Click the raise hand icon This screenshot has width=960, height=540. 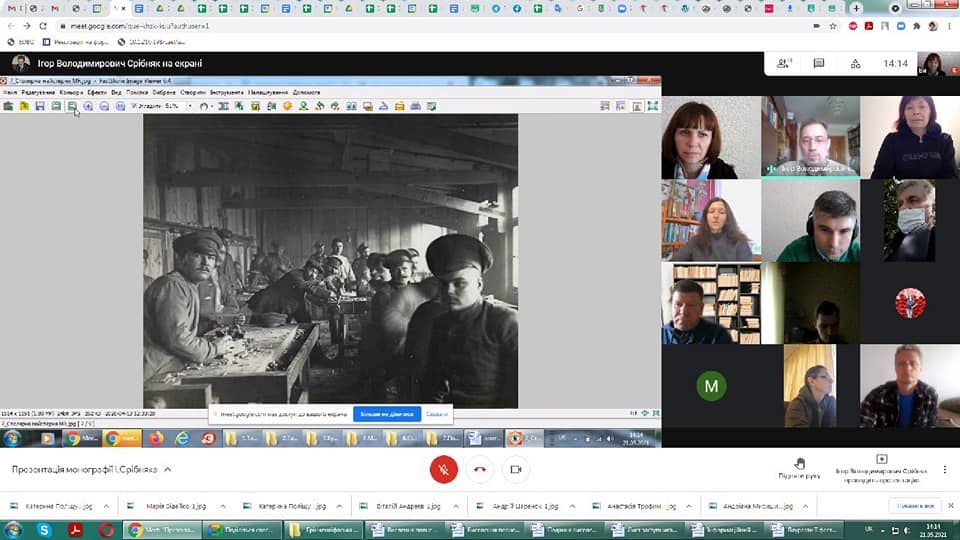tap(799, 463)
